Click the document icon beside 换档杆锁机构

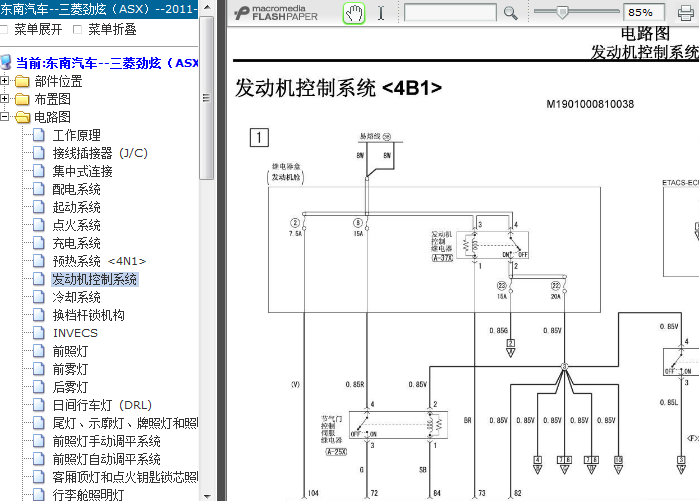[x=39, y=315]
